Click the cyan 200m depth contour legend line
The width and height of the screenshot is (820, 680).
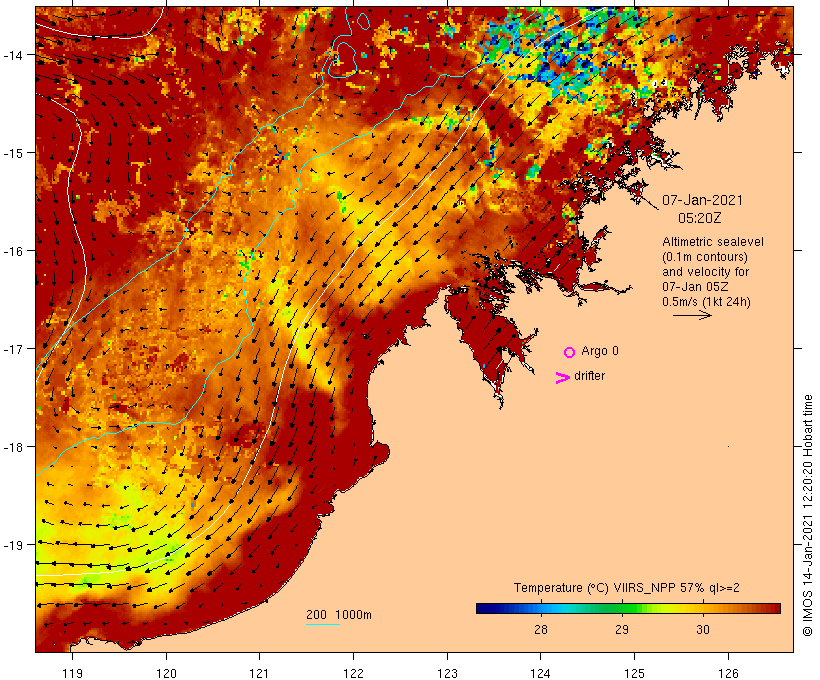(x=323, y=624)
